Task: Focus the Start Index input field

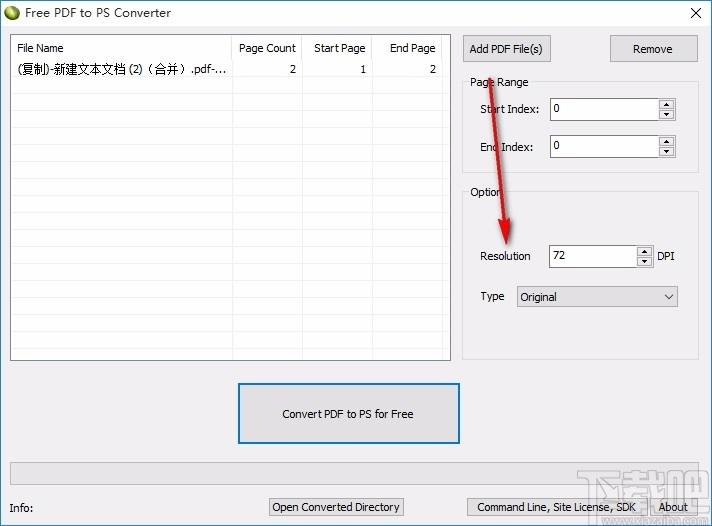Action: pyautogui.click(x=604, y=109)
